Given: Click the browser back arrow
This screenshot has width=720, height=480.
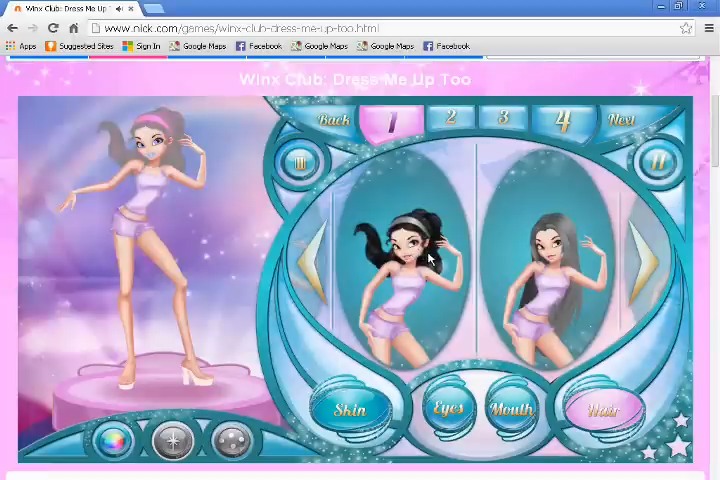Looking at the screenshot, I should point(12,28).
